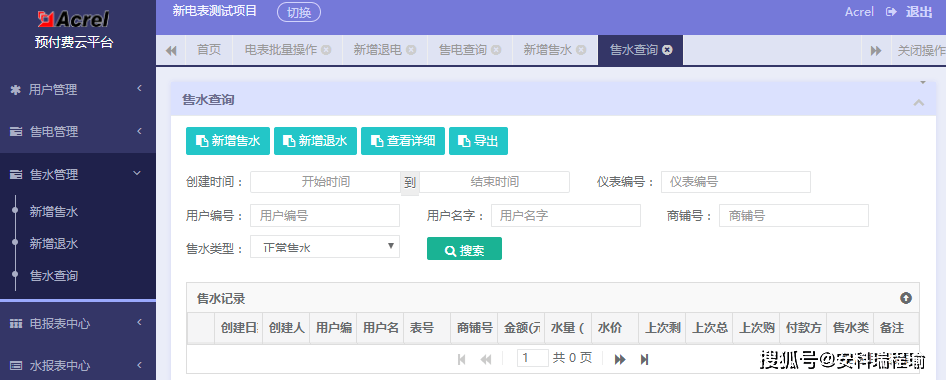
Task: Open the 售水类型 dropdown
Action: point(325,247)
